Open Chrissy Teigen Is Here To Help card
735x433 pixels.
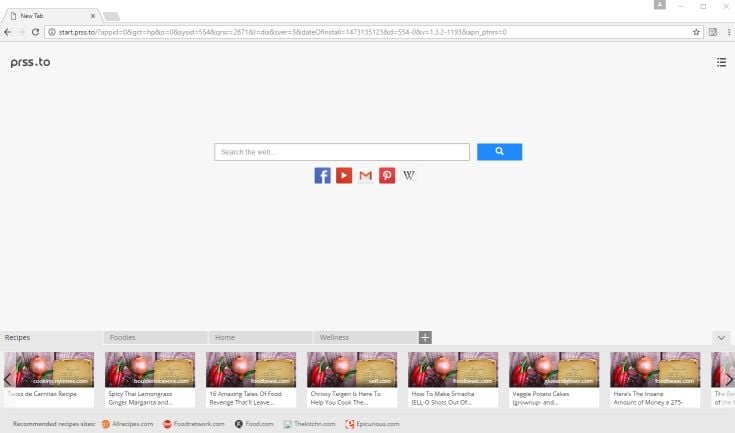click(x=352, y=380)
